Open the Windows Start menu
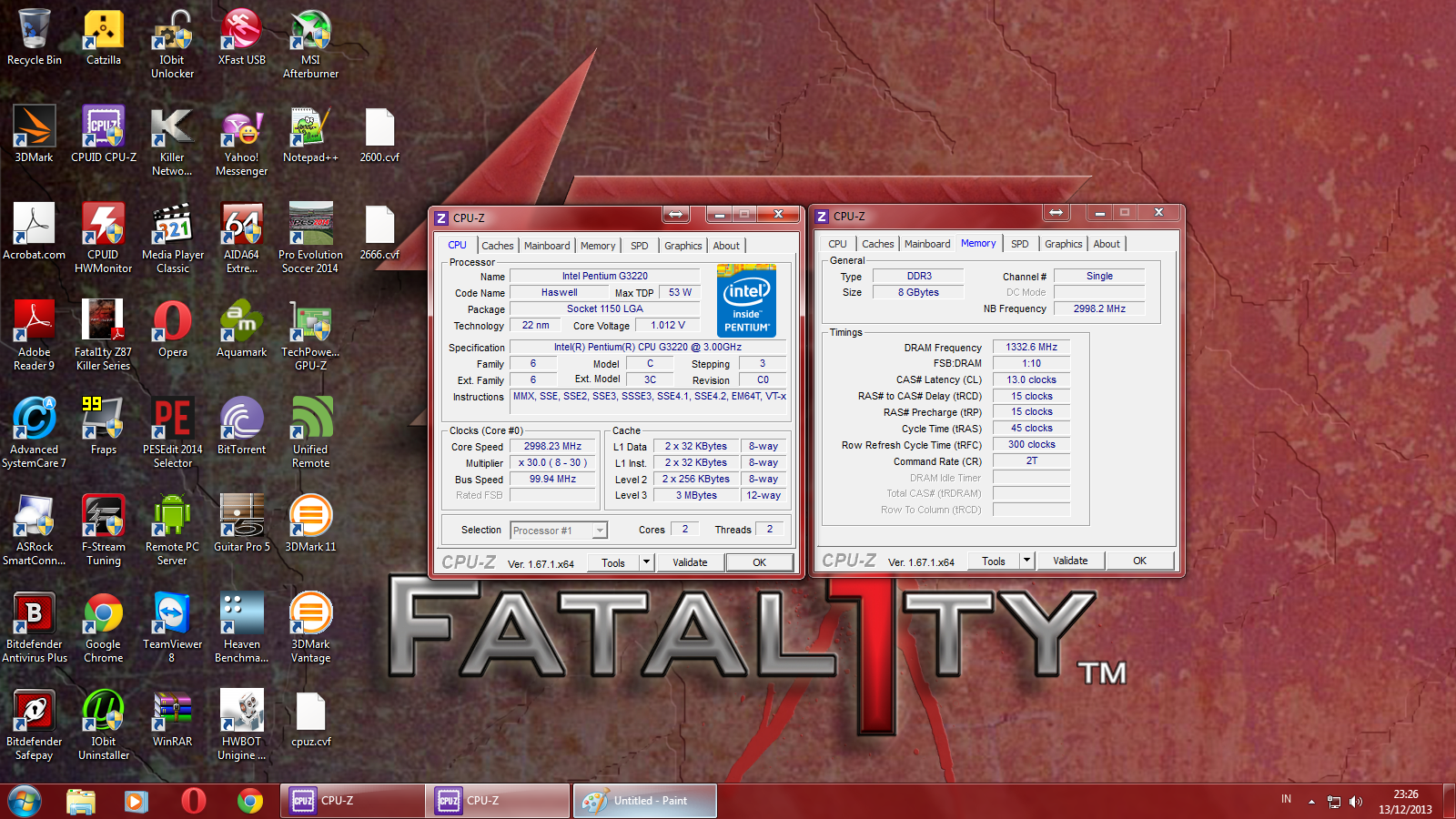Viewport: 1456px width, 819px height. [25, 801]
